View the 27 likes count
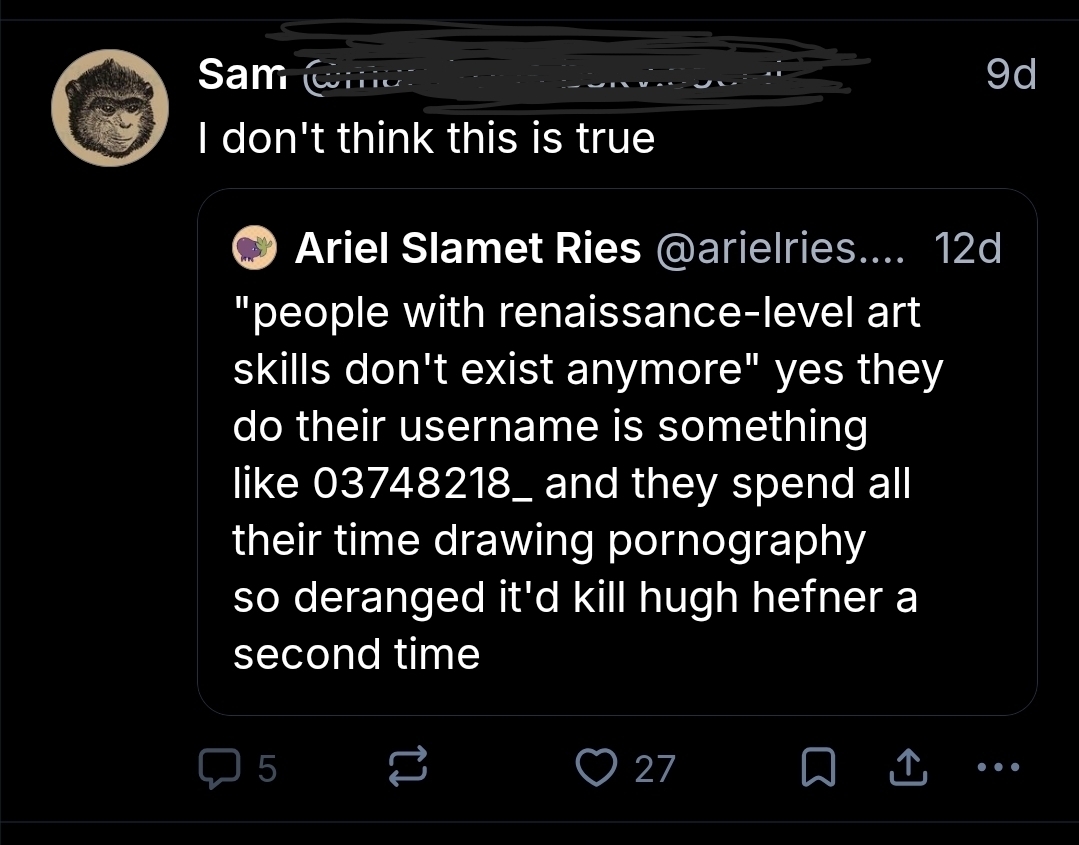 (655, 768)
